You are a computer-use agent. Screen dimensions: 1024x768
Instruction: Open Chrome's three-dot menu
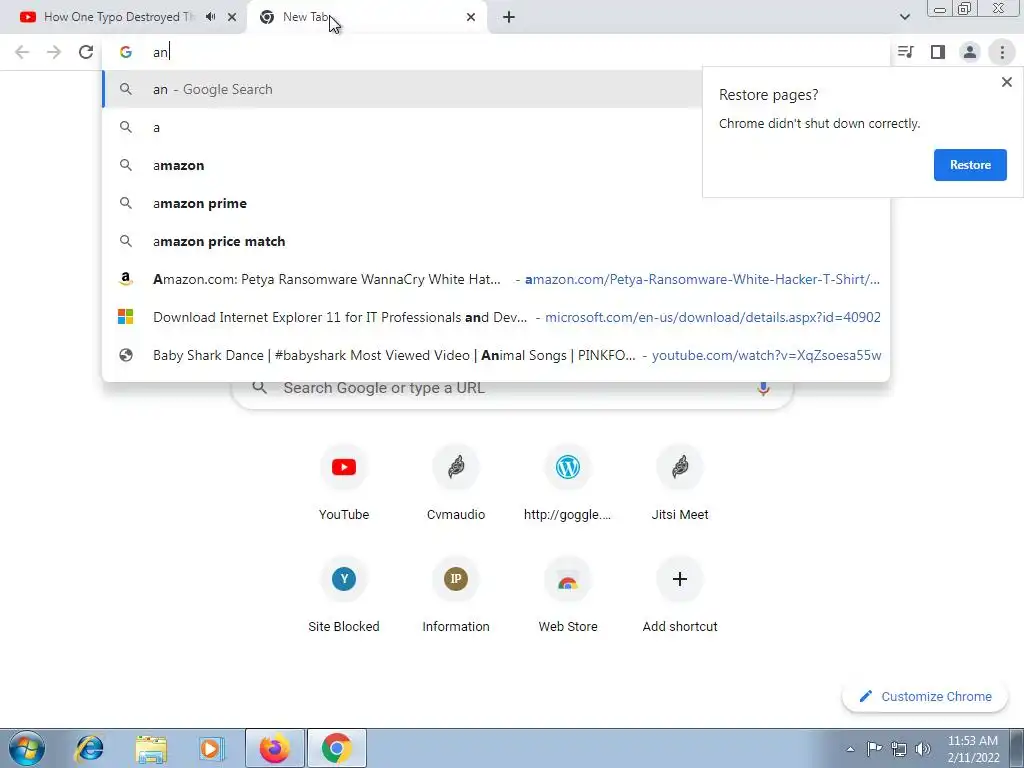[1002, 52]
